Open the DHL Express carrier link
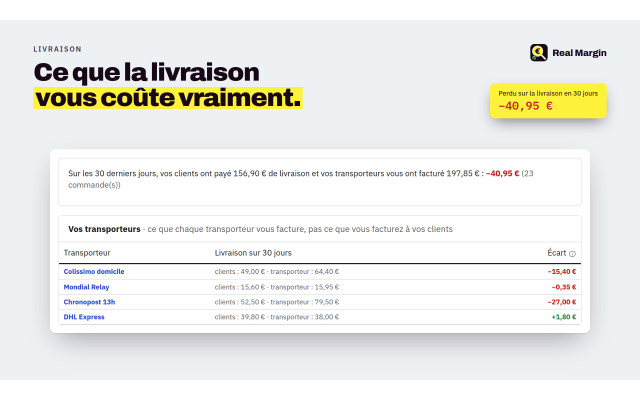640x400 pixels. pos(84,317)
